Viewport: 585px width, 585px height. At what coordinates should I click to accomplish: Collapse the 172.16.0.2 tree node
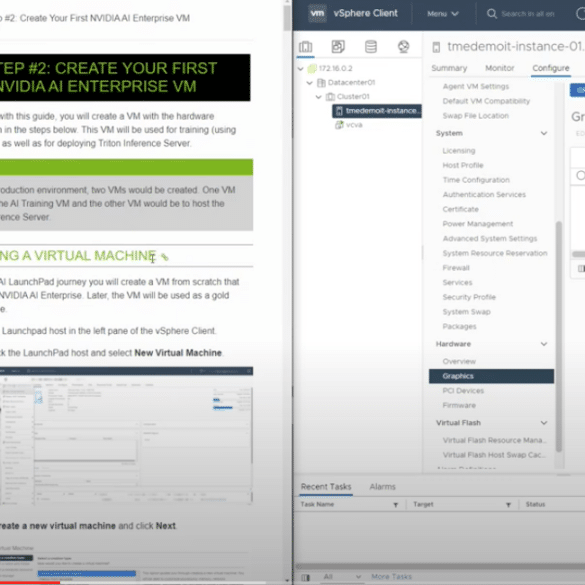click(300, 69)
